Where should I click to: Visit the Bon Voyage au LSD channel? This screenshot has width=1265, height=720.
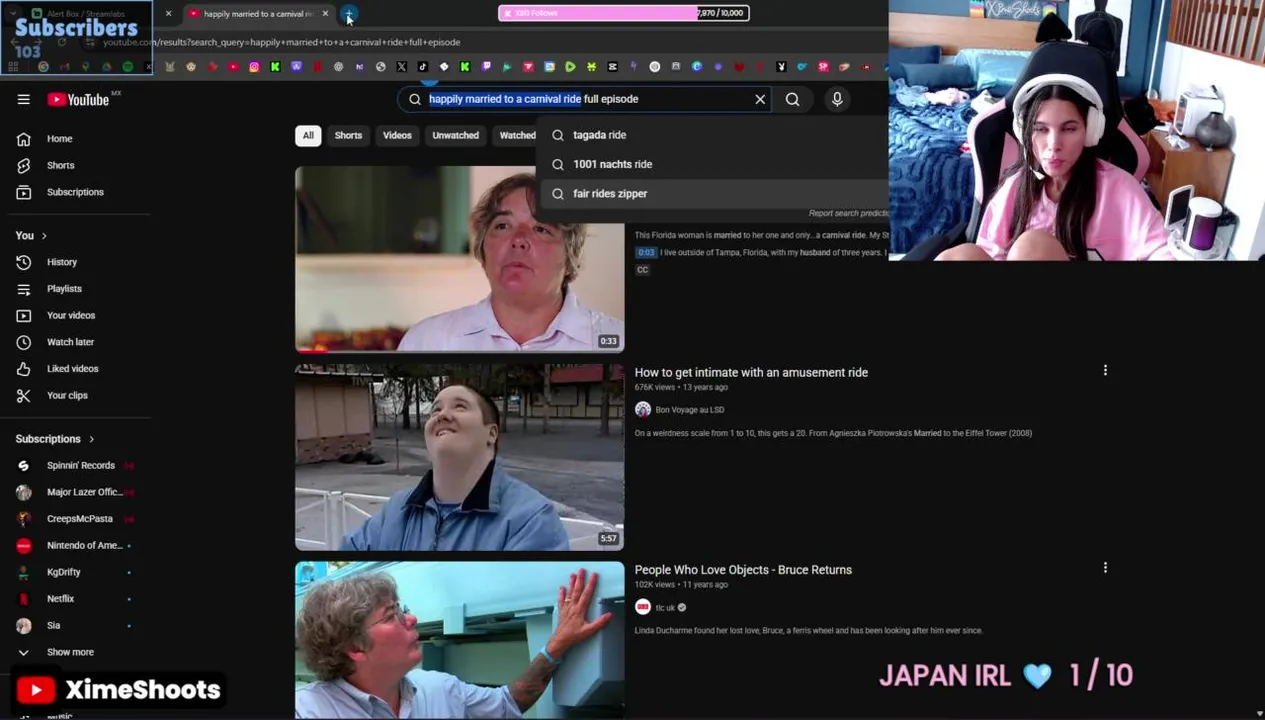click(689, 410)
